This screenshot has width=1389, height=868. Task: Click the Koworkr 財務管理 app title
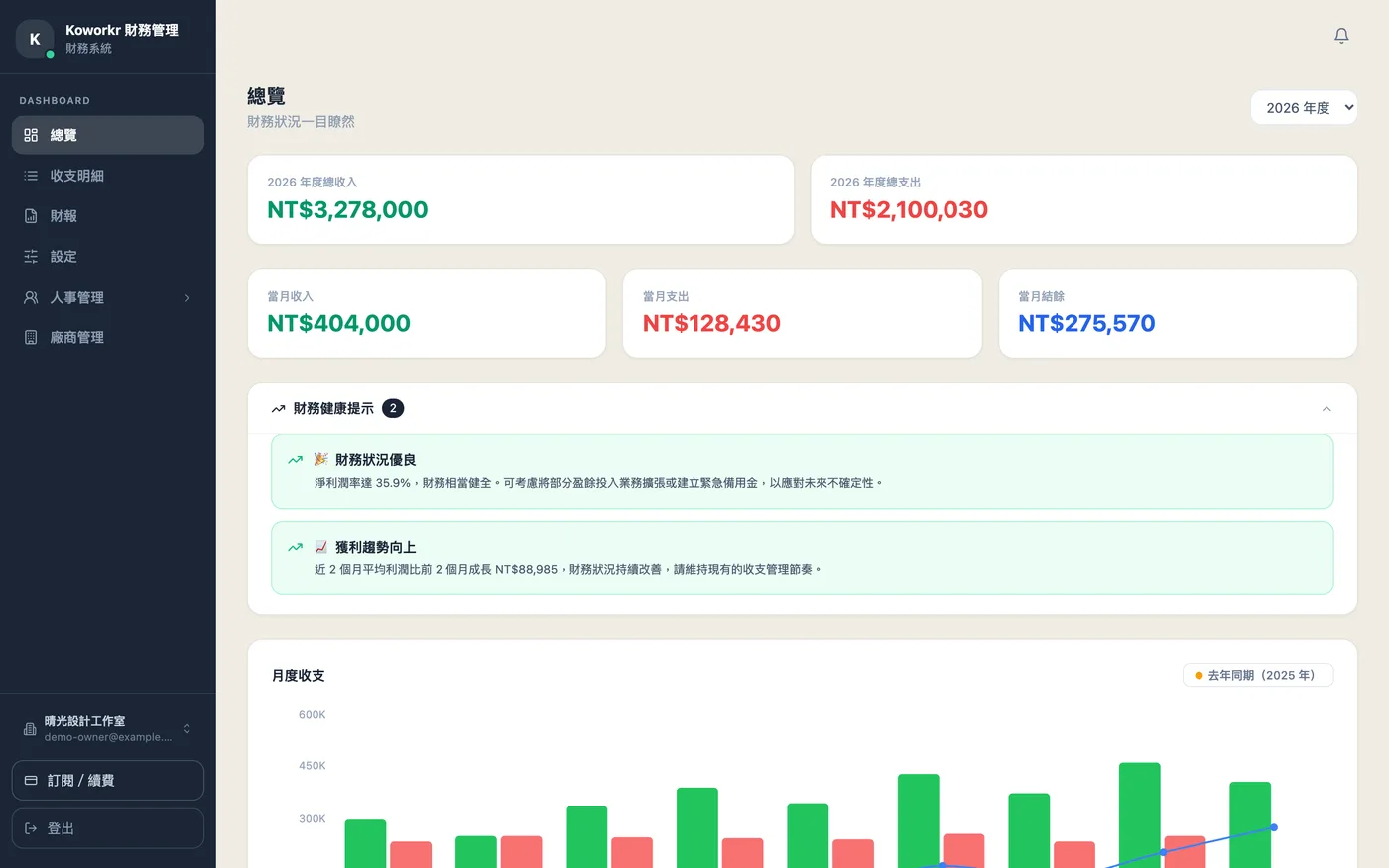point(122,31)
